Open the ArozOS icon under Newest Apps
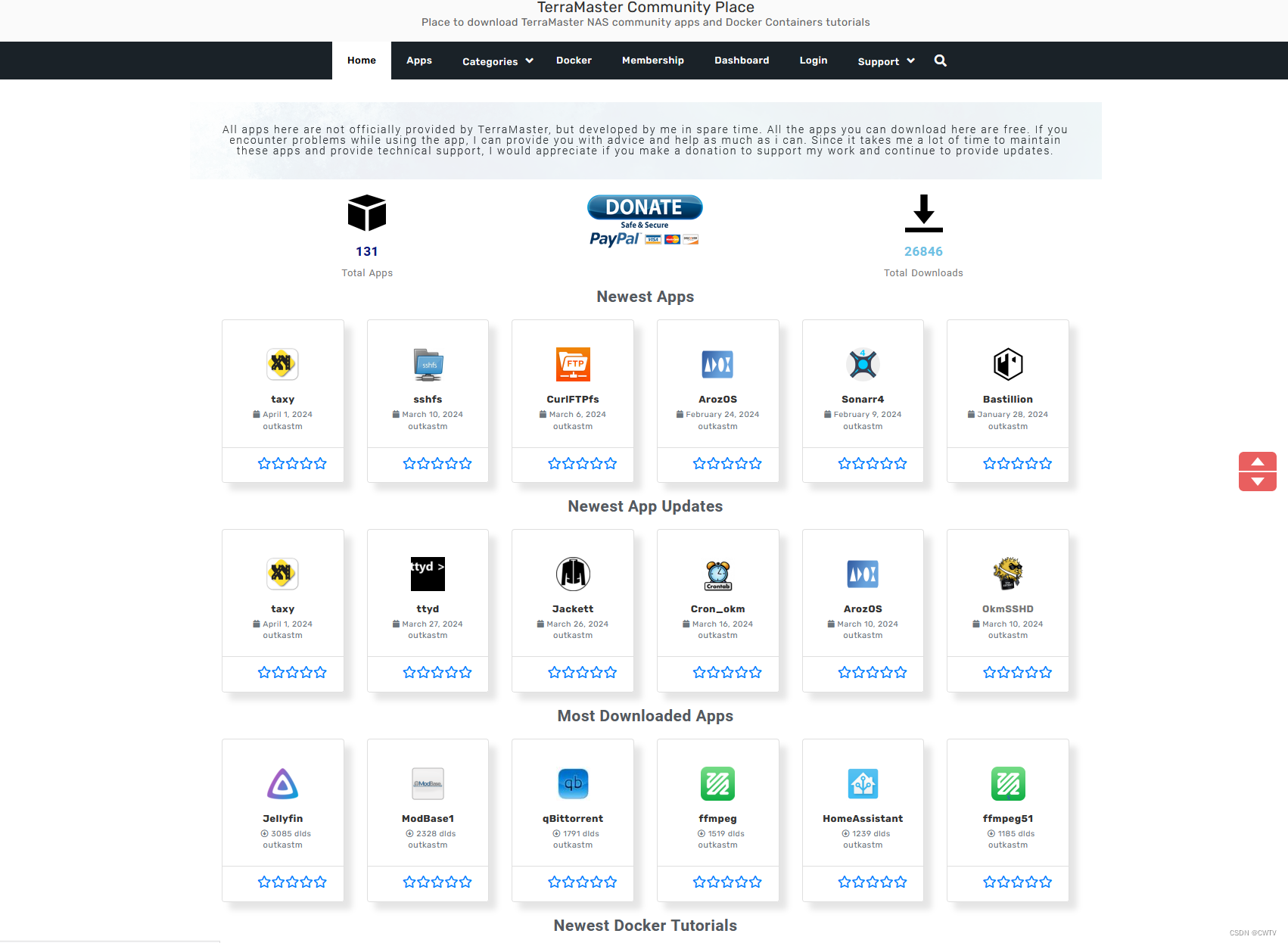 pos(717,364)
